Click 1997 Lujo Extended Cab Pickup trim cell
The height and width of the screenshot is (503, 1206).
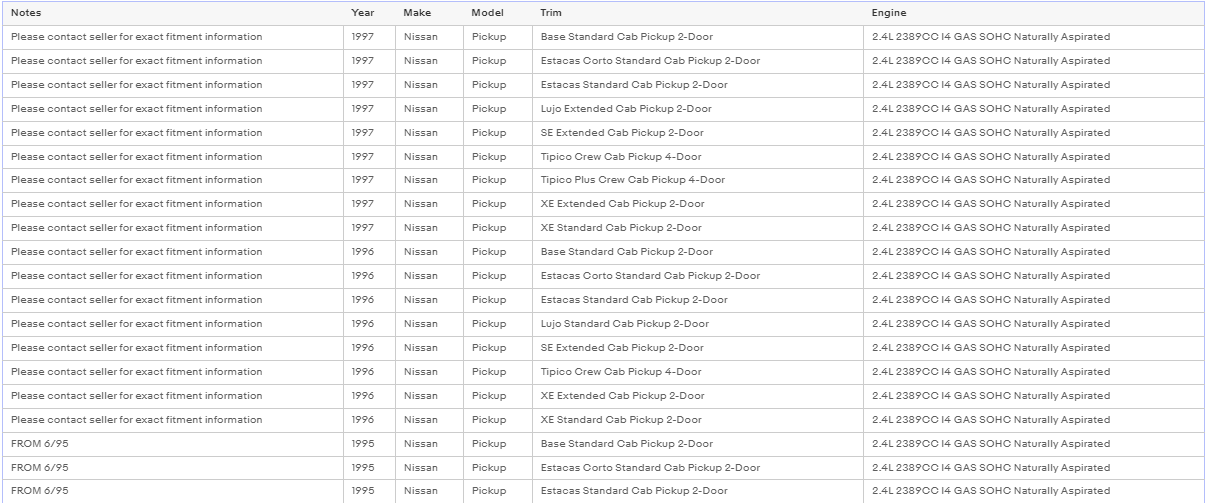coord(698,109)
